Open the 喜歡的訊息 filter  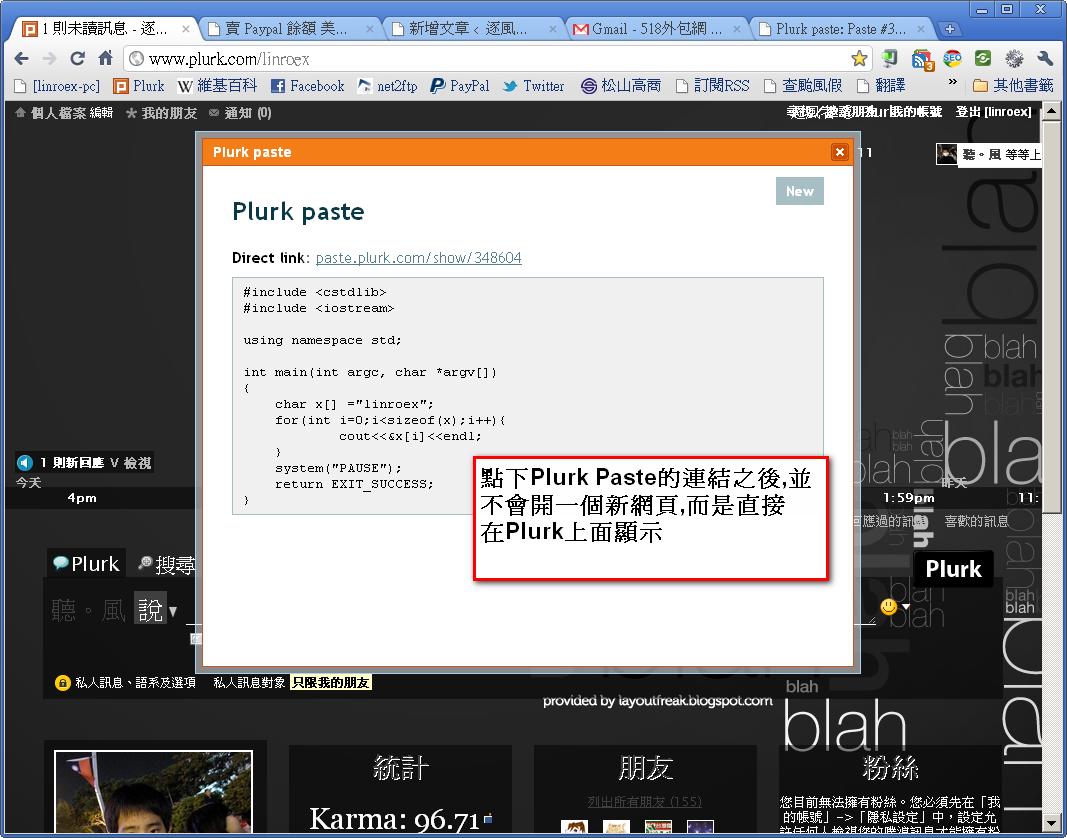(x=976, y=521)
